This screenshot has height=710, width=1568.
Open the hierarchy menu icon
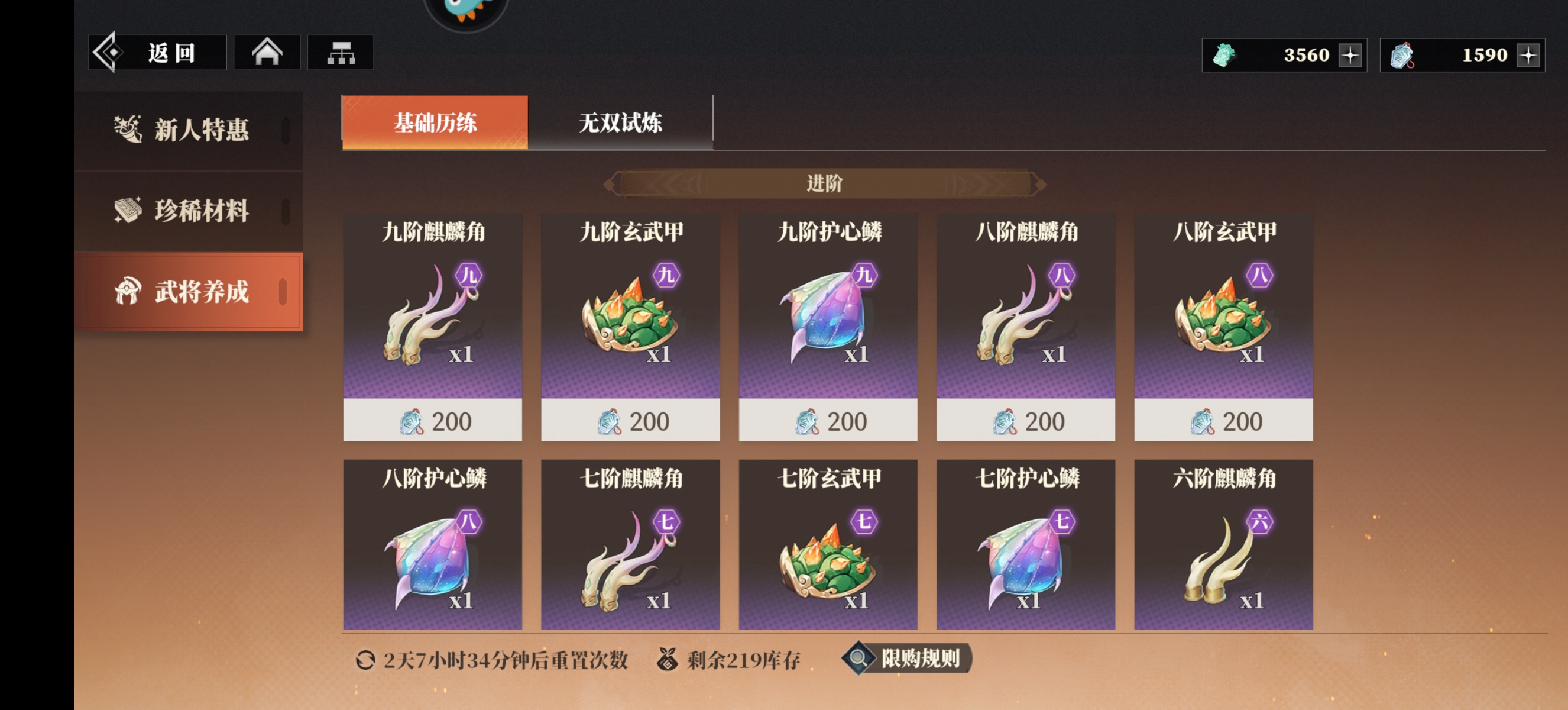pyautogui.click(x=340, y=53)
